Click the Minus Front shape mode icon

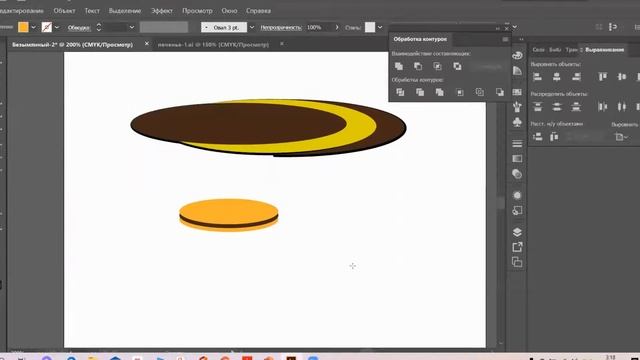click(418, 66)
